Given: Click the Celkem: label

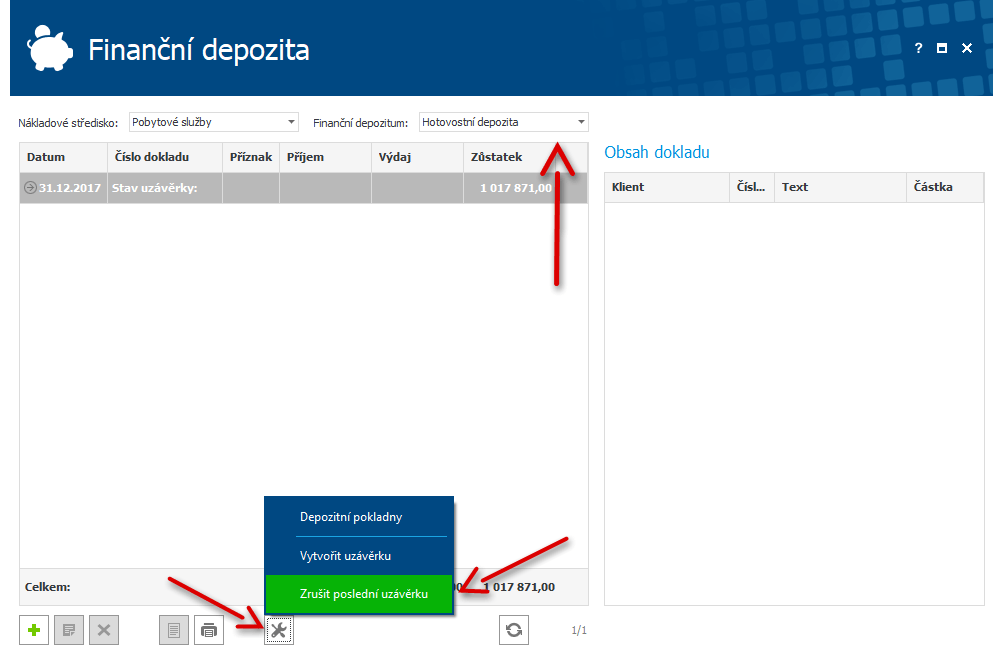Looking at the screenshot, I should pyautogui.click(x=48, y=587).
